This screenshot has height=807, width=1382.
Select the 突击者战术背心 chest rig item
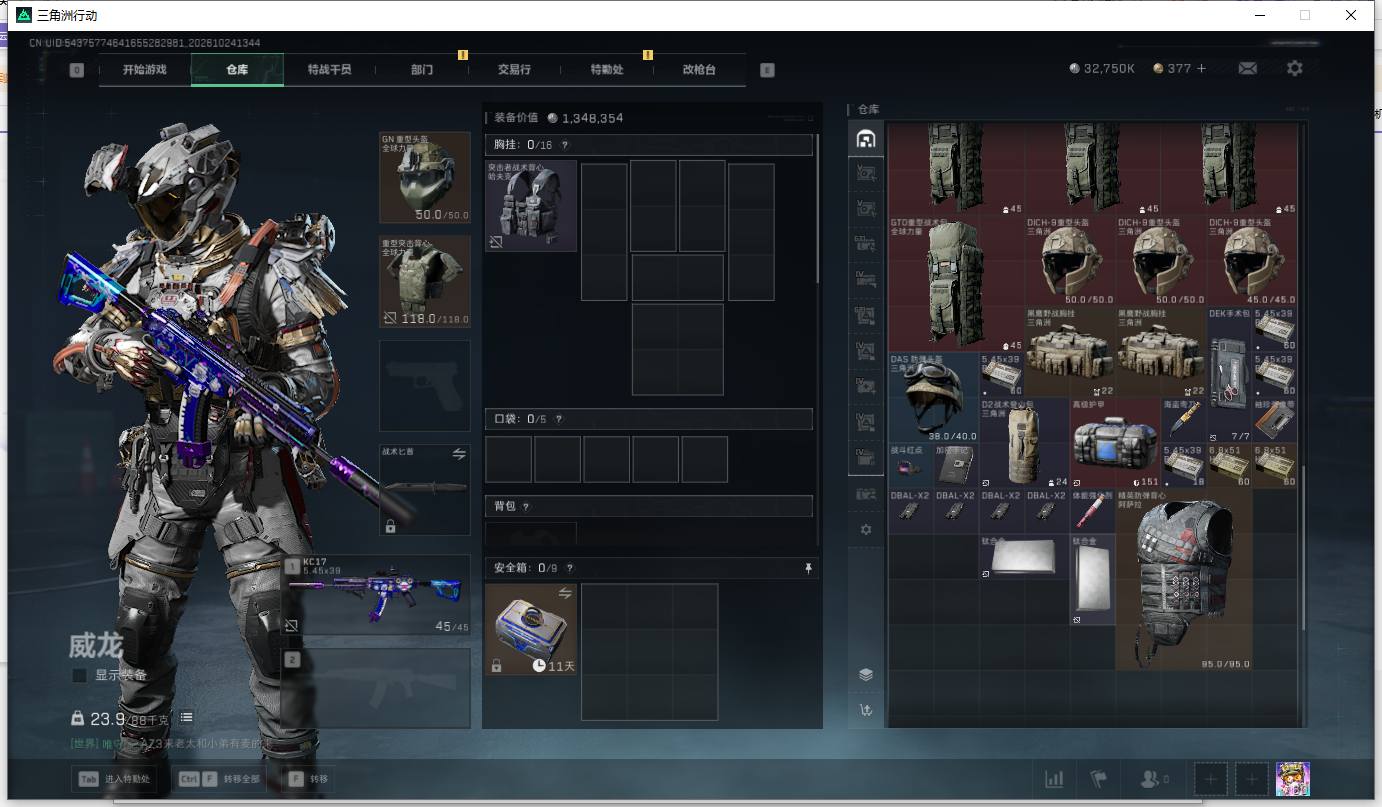[531, 205]
